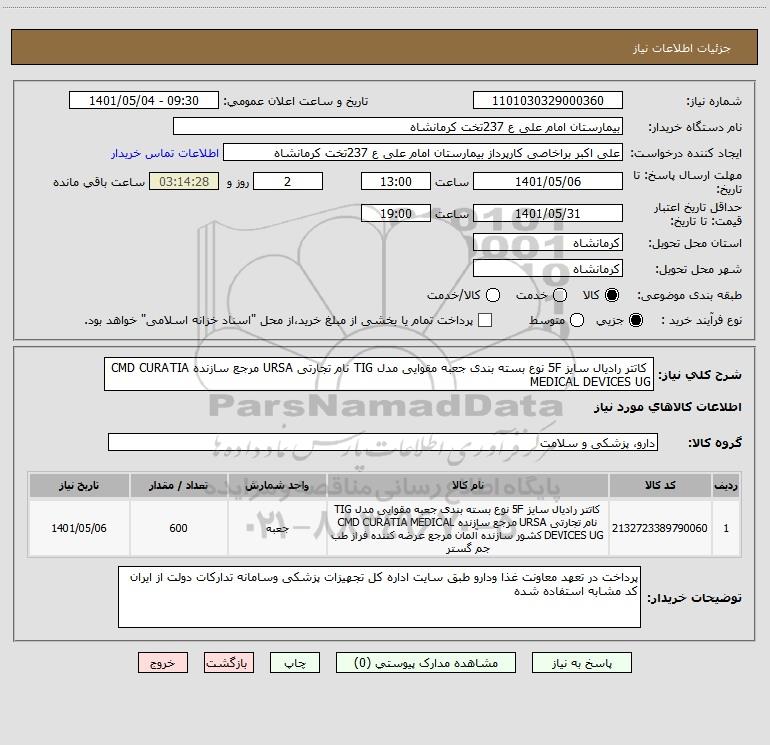Toggle the اسناد خزانه اسلامی payment checkbox

coord(485,320)
